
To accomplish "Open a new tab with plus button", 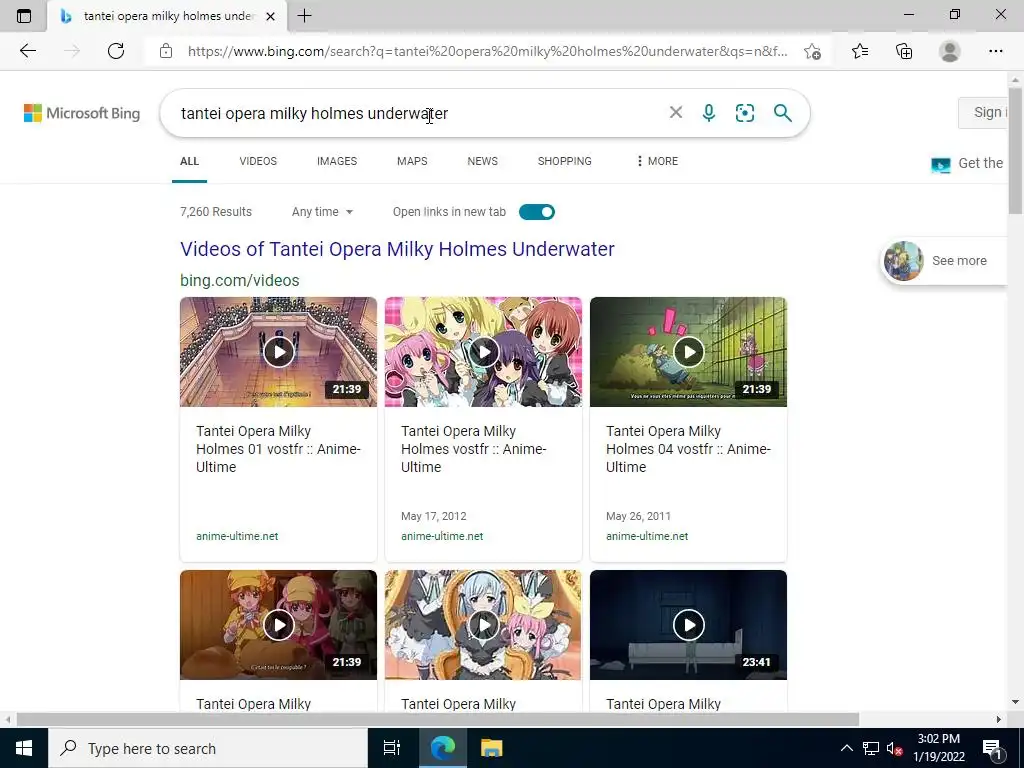I will click(x=304, y=16).
